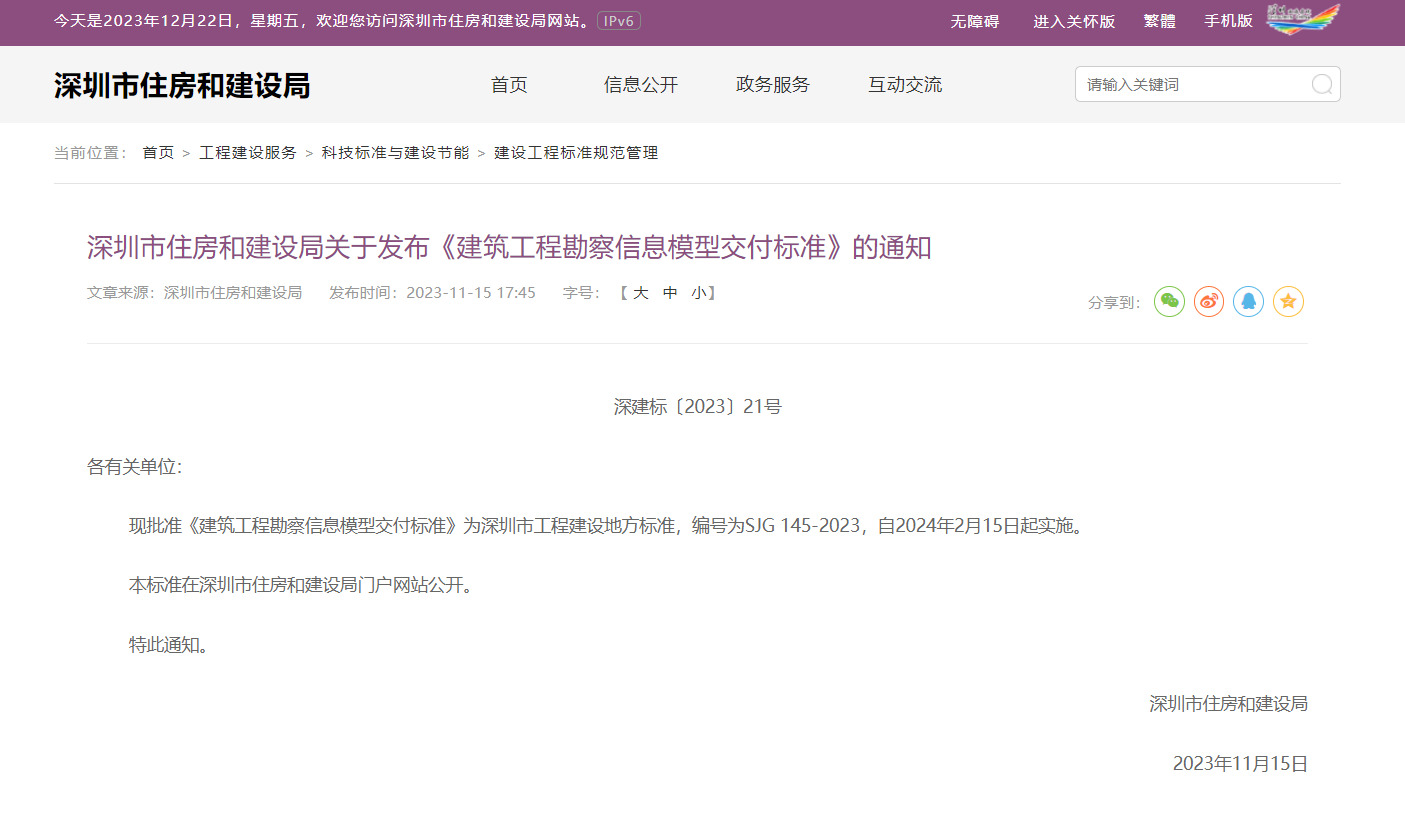This screenshot has height=818, width=1405.
Task: Open the 手机版 mobile version
Action: click(x=1228, y=21)
